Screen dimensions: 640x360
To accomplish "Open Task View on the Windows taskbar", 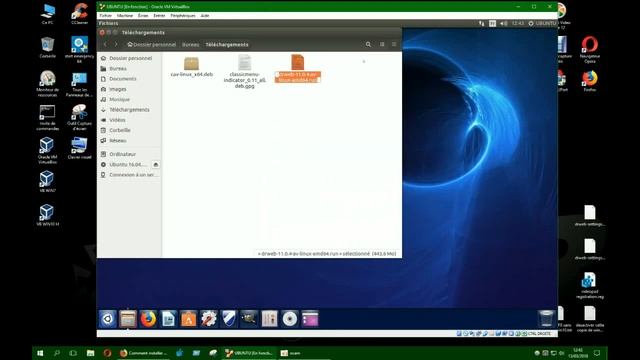I will tap(73, 353).
